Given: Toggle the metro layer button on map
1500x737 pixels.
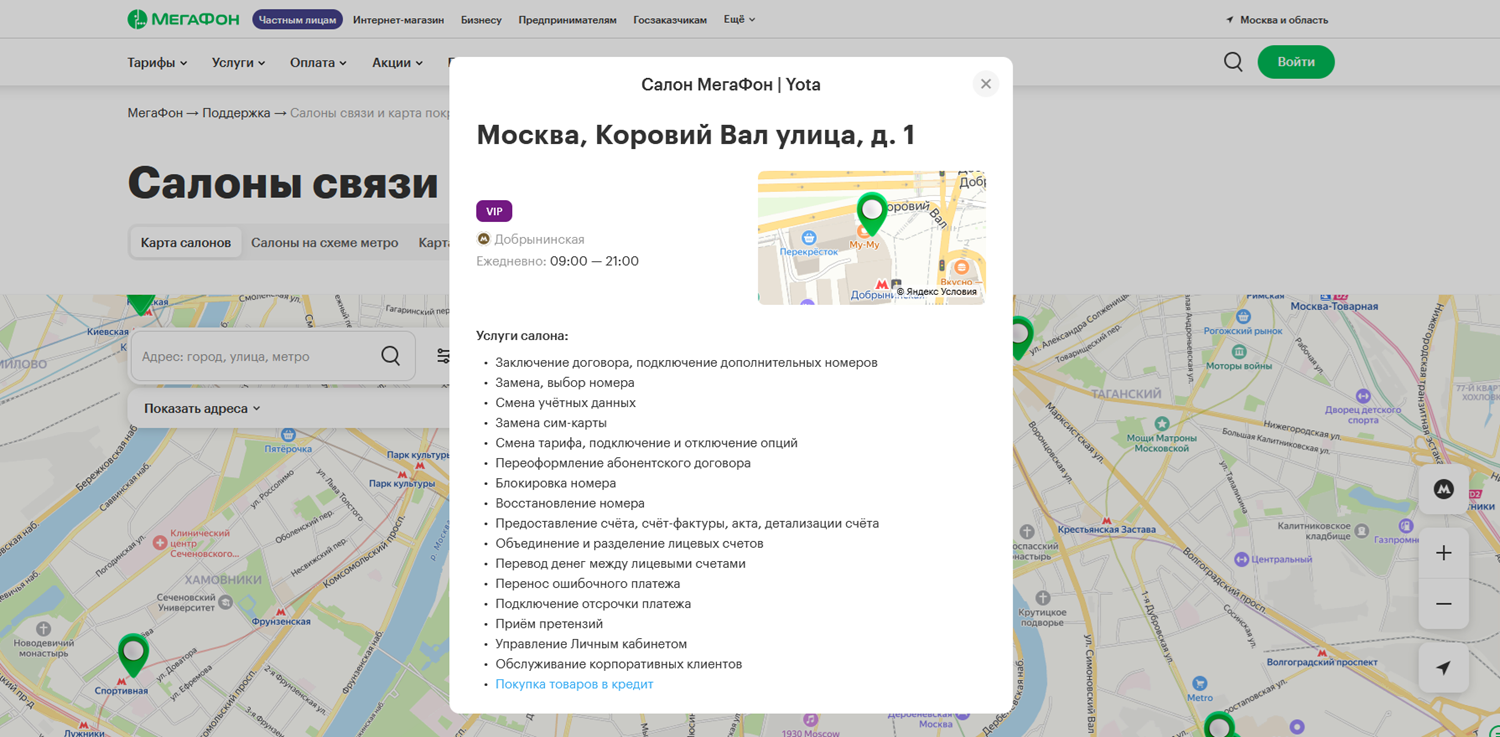Looking at the screenshot, I should 1443,489.
